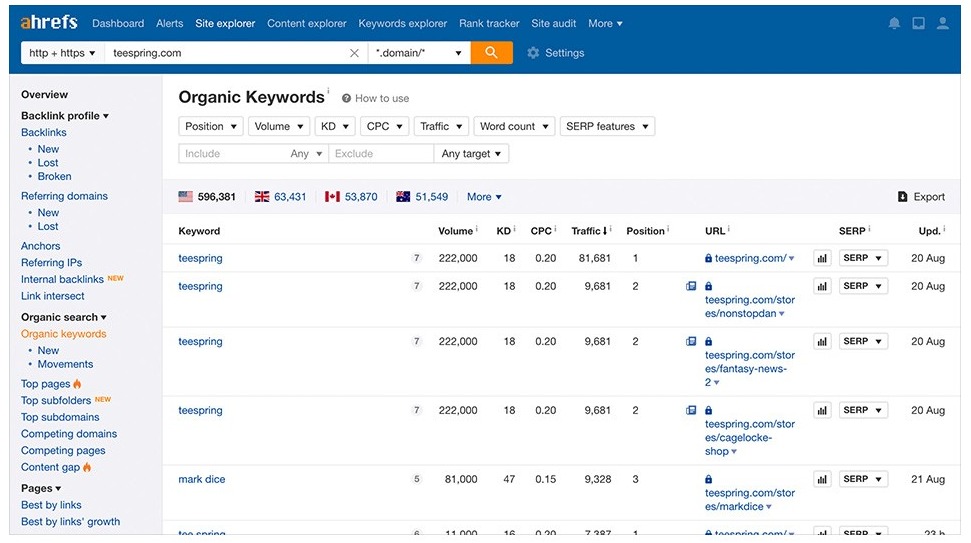Open the Word count filter dropdown
This screenshot has height=543, width=971.
pyautogui.click(x=514, y=126)
